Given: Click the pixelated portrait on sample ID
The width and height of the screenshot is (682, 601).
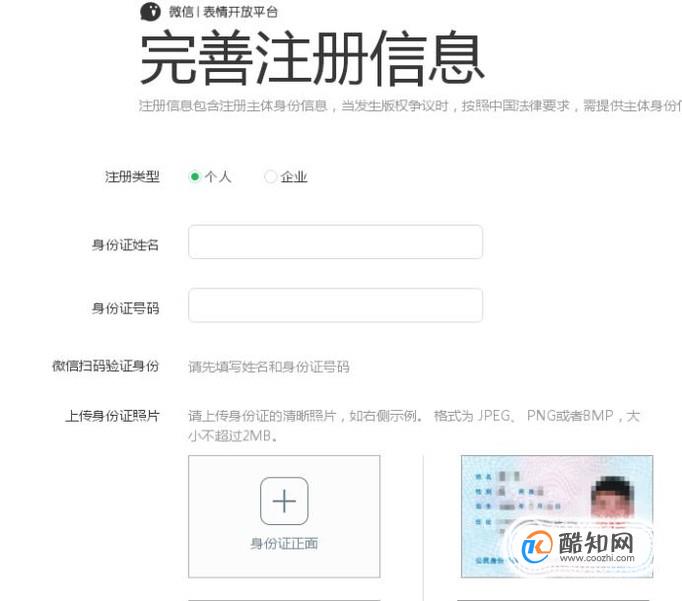Looking at the screenshot, I should [612, 497].
